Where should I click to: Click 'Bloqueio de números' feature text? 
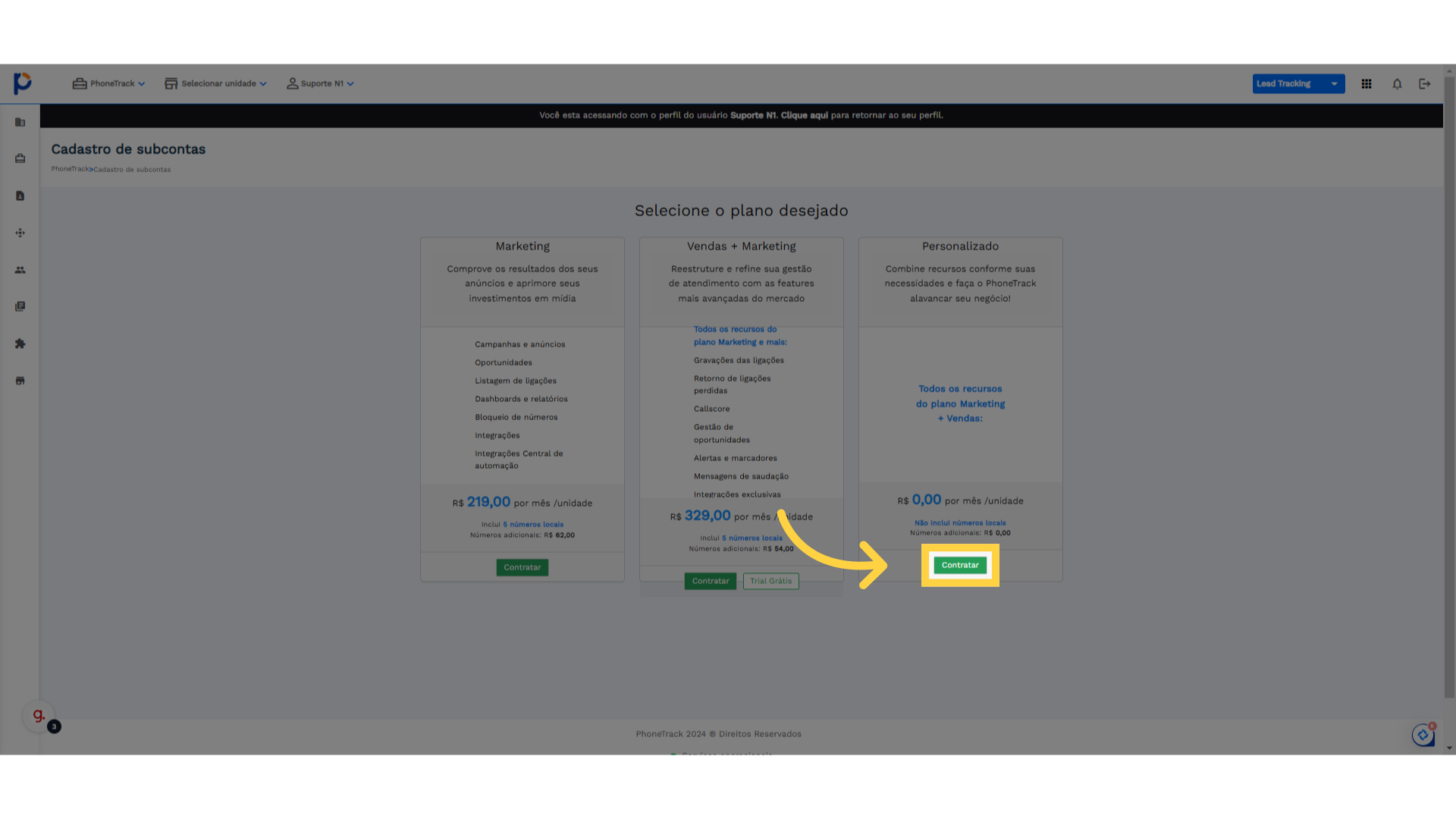(x=516, y=417)
